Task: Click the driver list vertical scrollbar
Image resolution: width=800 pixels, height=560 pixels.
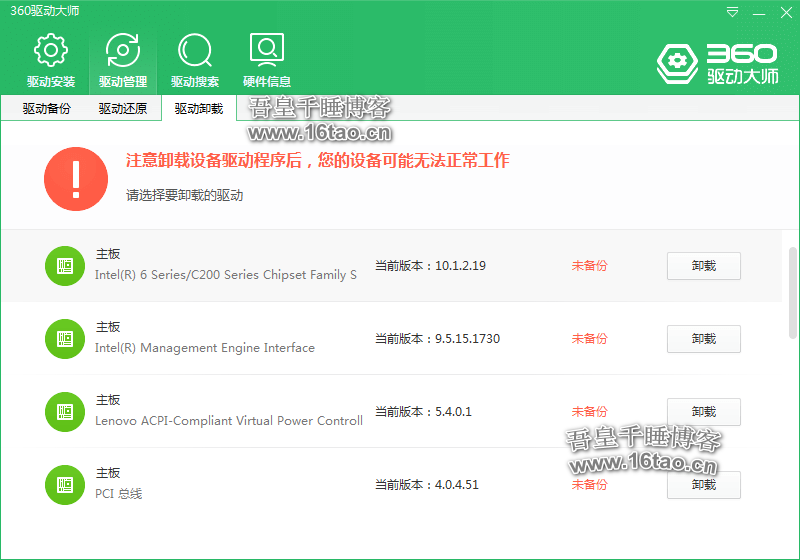Action: [793, 290]
